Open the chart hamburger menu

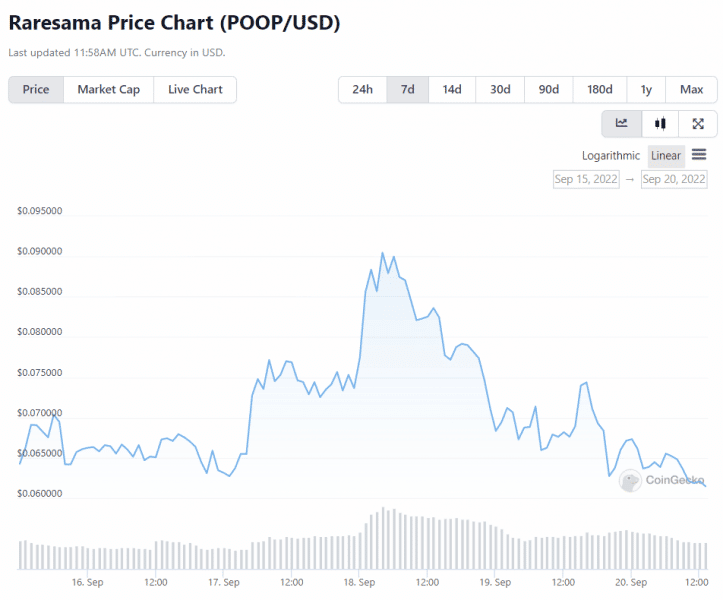pos(699,154)
